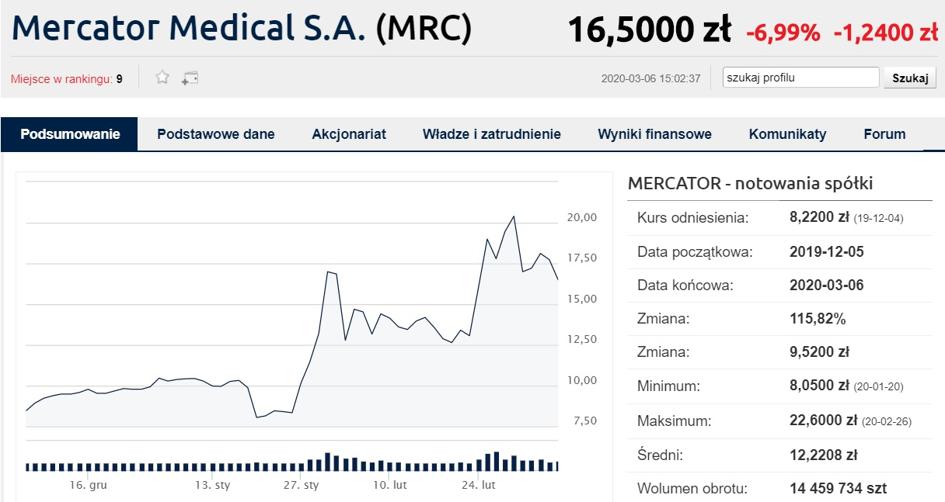
Task: Go to the Władze i zatrudnienie tab
Action: (492, 134)
